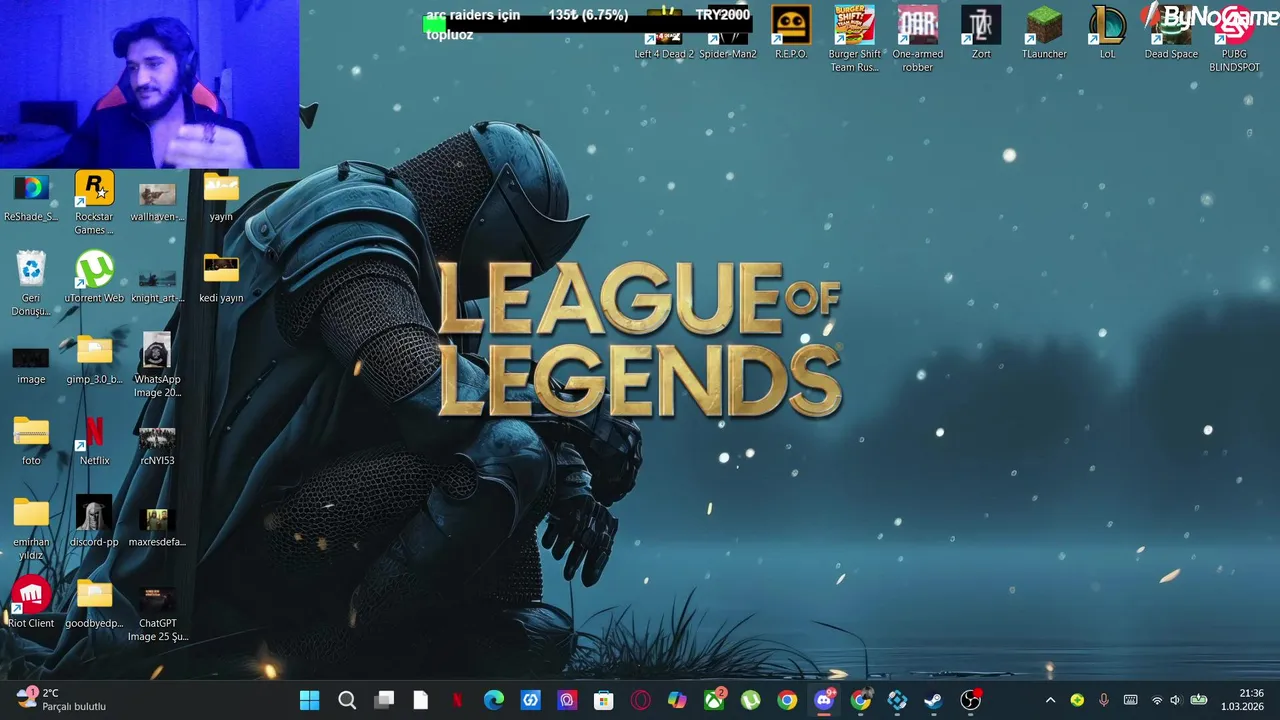Viewport: 1280px width, 720px height.
Task: Open Netflix from the taskbar
Action: click(x=458, y=700)
